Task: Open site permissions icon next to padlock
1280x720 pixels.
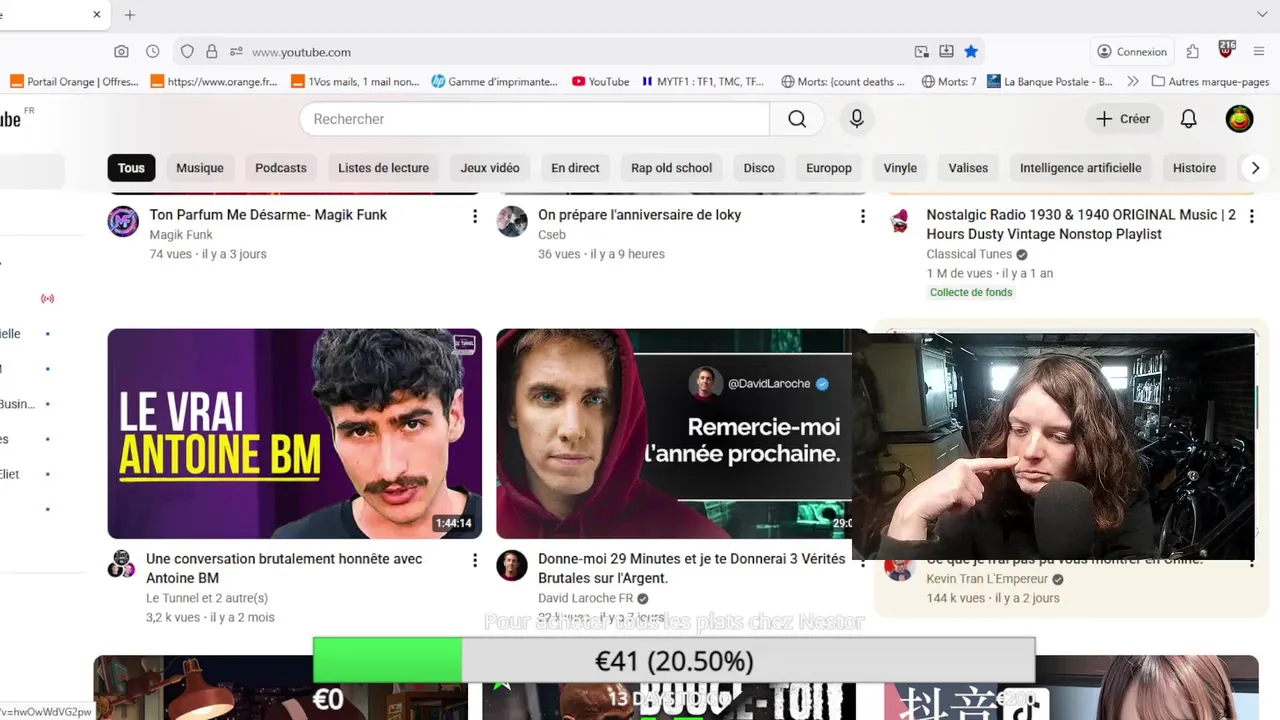Action: pos(236,52)
